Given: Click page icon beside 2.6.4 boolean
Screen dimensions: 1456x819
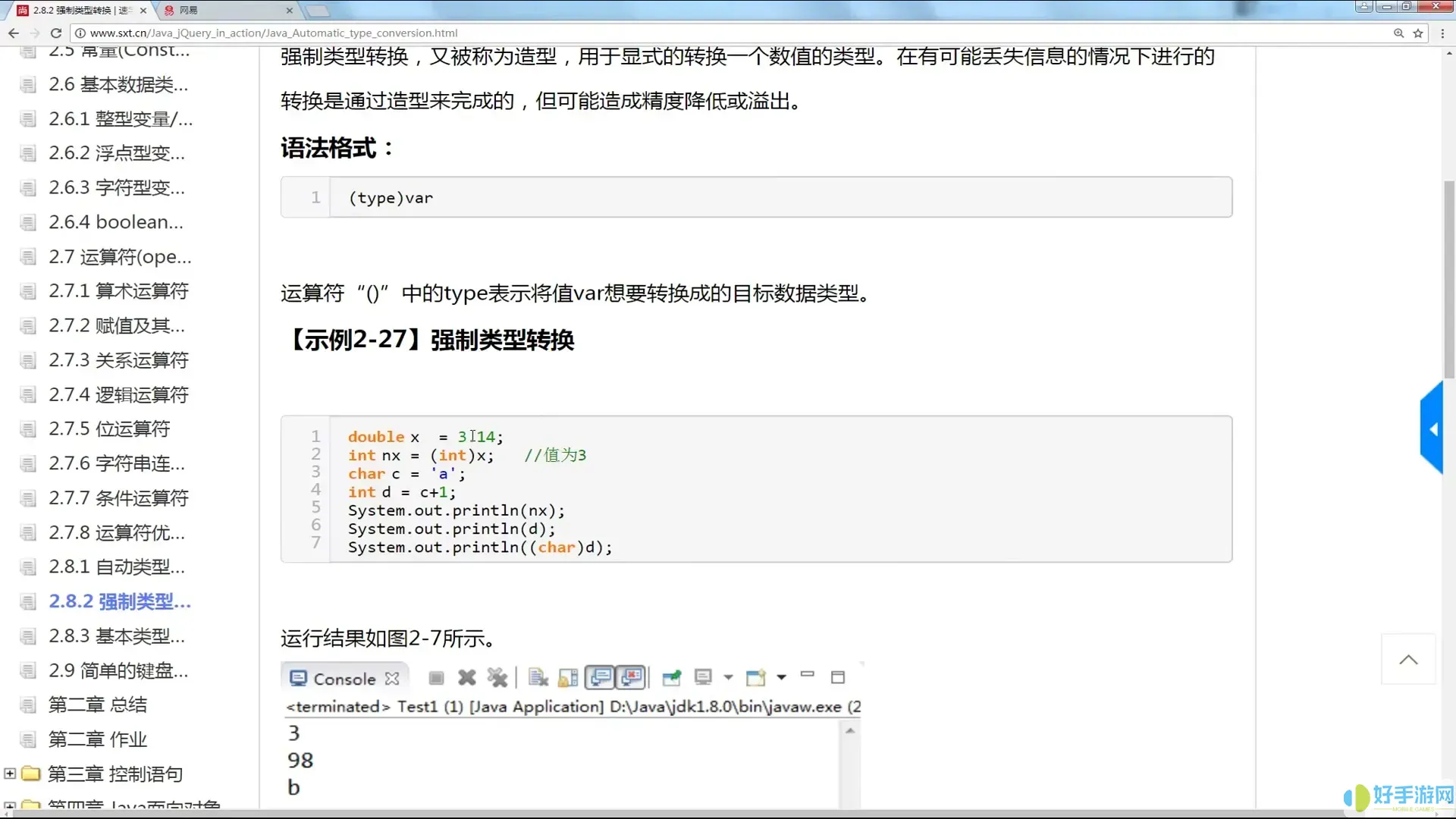Looking at the screenshot, I should pos(28,223).
